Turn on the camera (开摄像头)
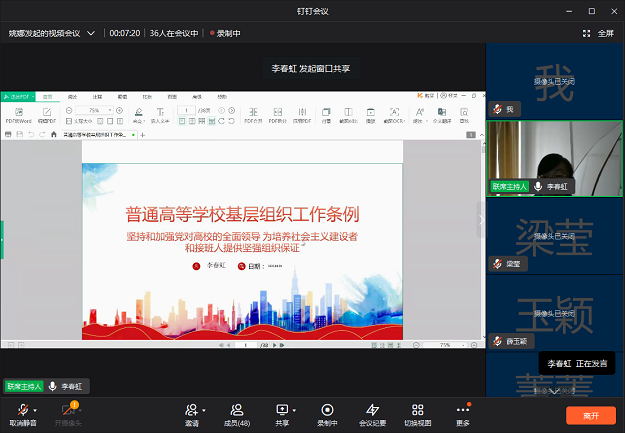The image size is (625, 433). [68, 409]
